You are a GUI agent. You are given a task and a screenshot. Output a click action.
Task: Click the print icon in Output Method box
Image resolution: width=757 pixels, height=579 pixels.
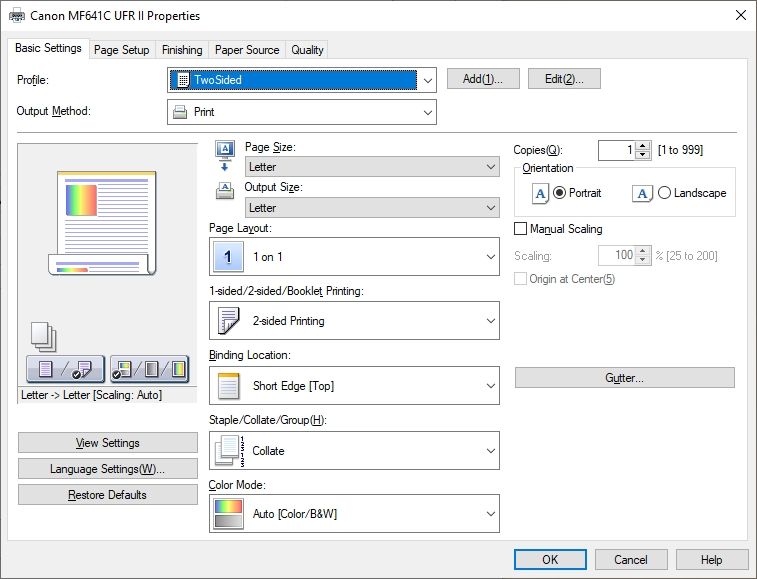[181, 112]
